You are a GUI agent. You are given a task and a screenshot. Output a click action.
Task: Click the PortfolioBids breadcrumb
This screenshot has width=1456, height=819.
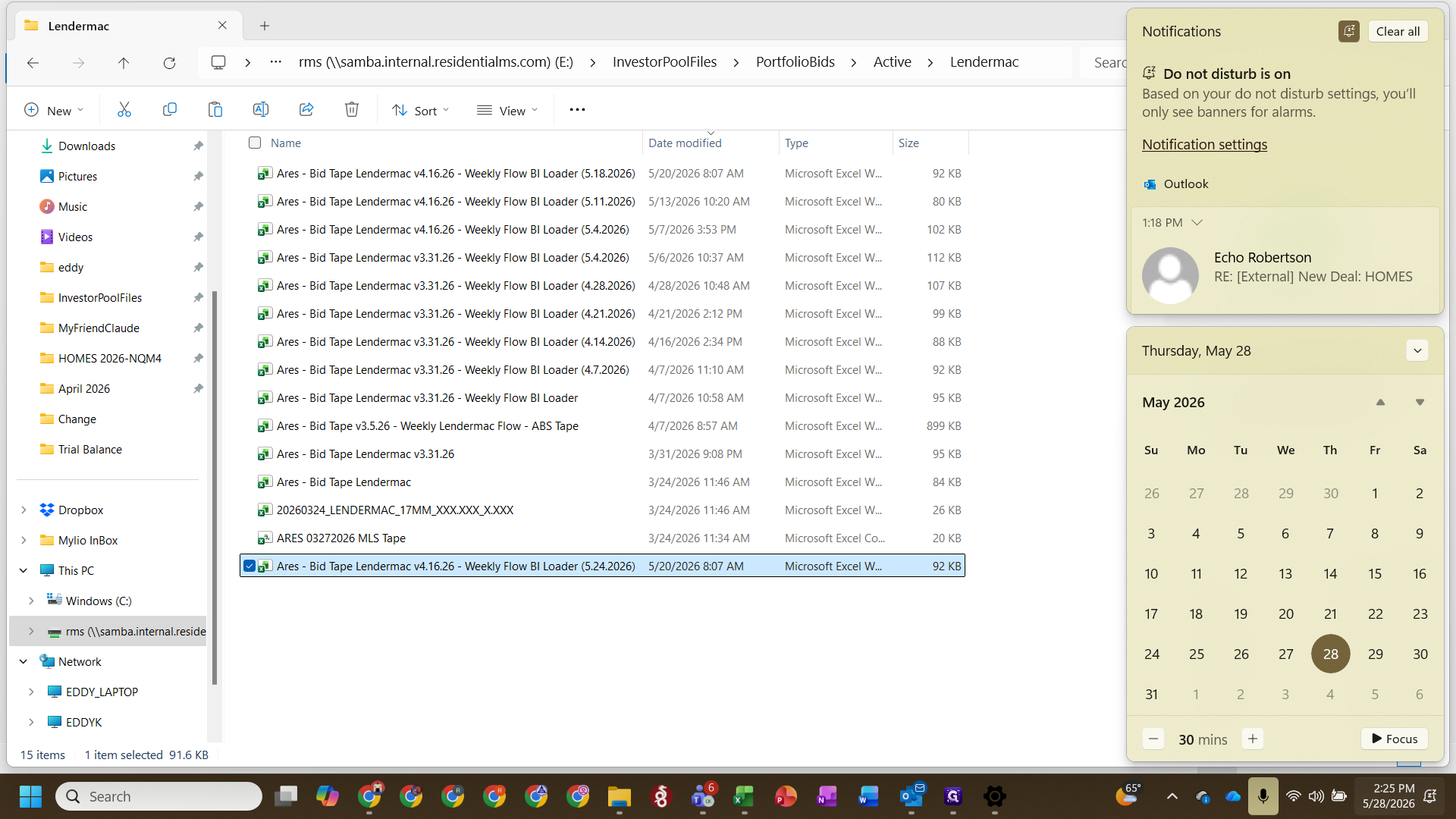(x=795, y=62)
